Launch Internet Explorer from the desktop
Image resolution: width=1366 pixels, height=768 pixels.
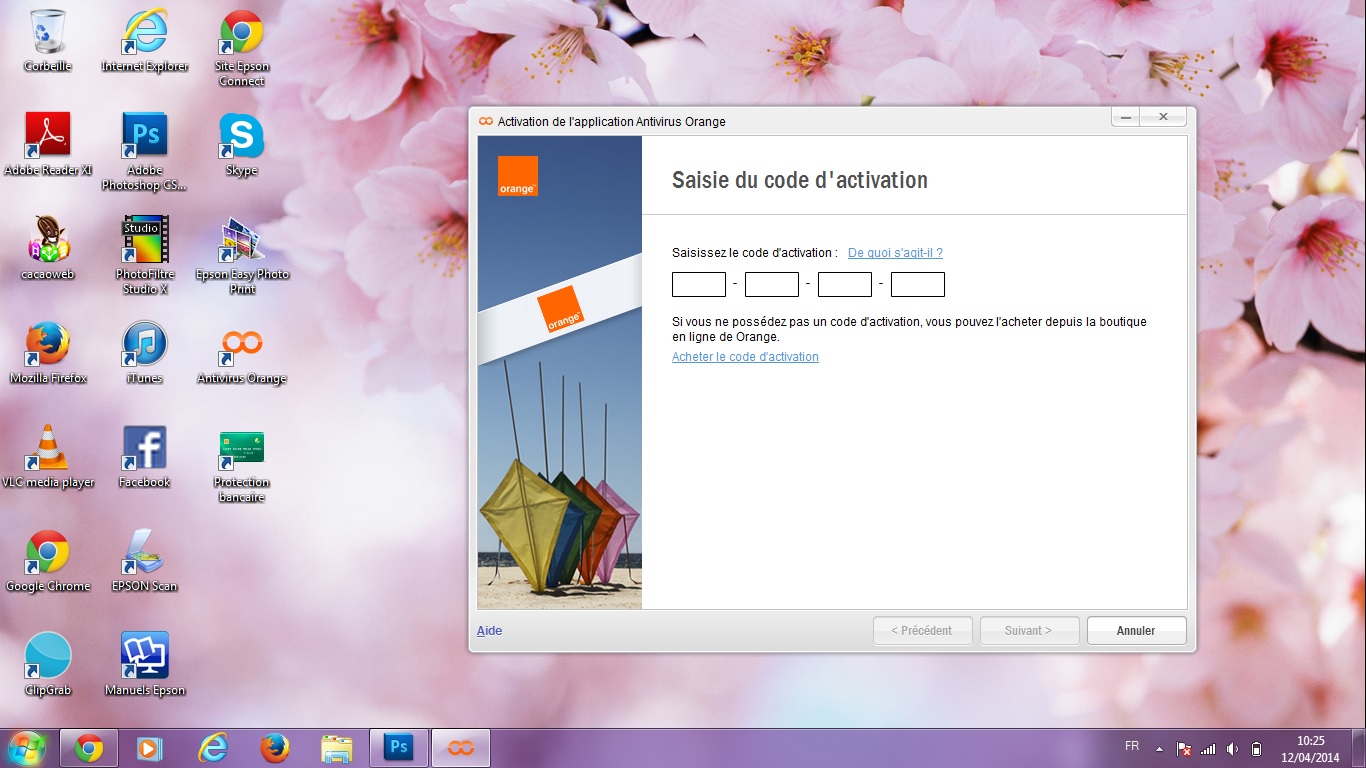(145, 41)
